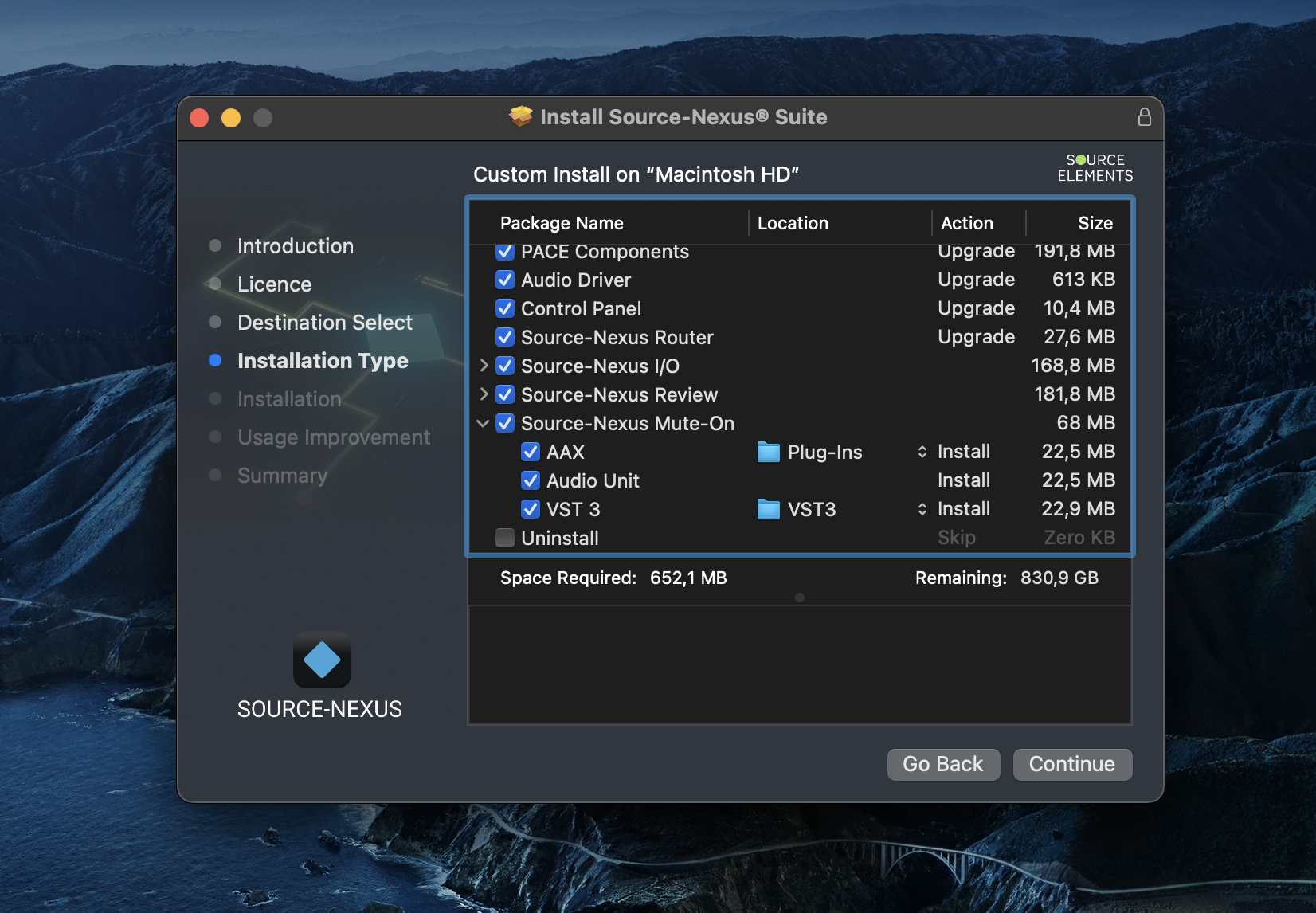Click the Plug-Ins folder icon for AAX

[x=768, y=453]
